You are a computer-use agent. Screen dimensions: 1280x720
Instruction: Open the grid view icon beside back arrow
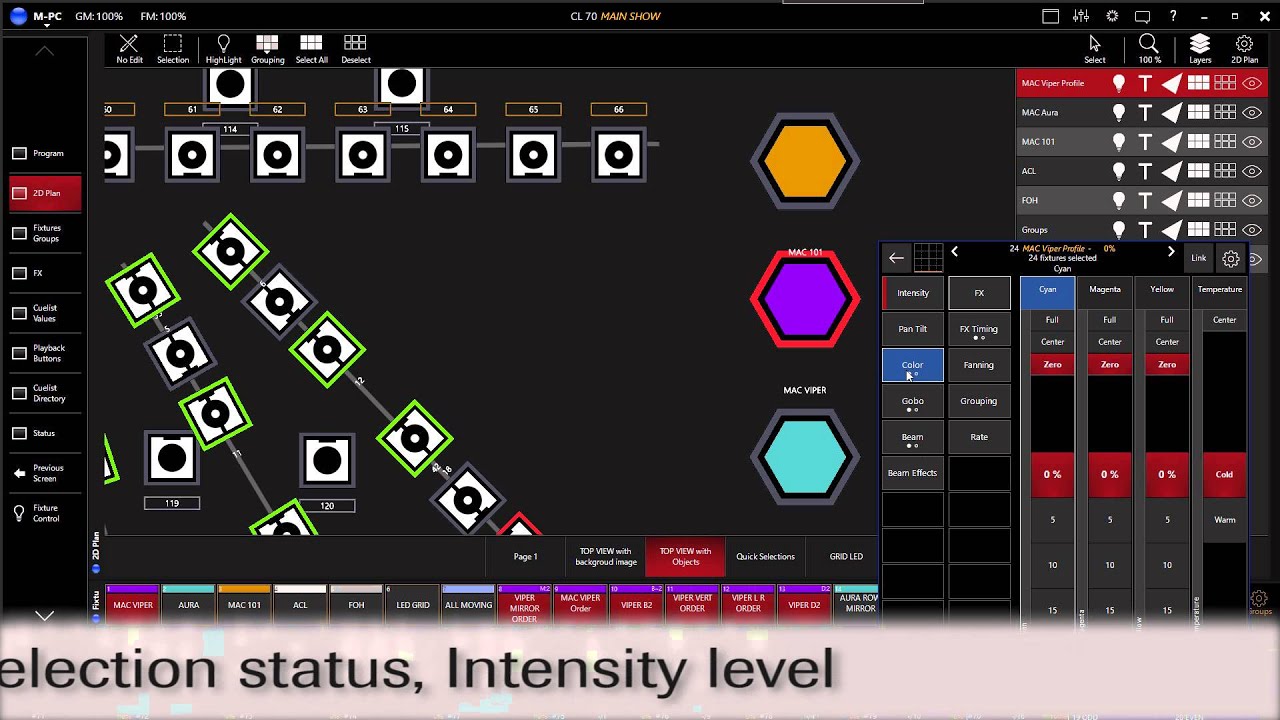[x=928, y=258]
